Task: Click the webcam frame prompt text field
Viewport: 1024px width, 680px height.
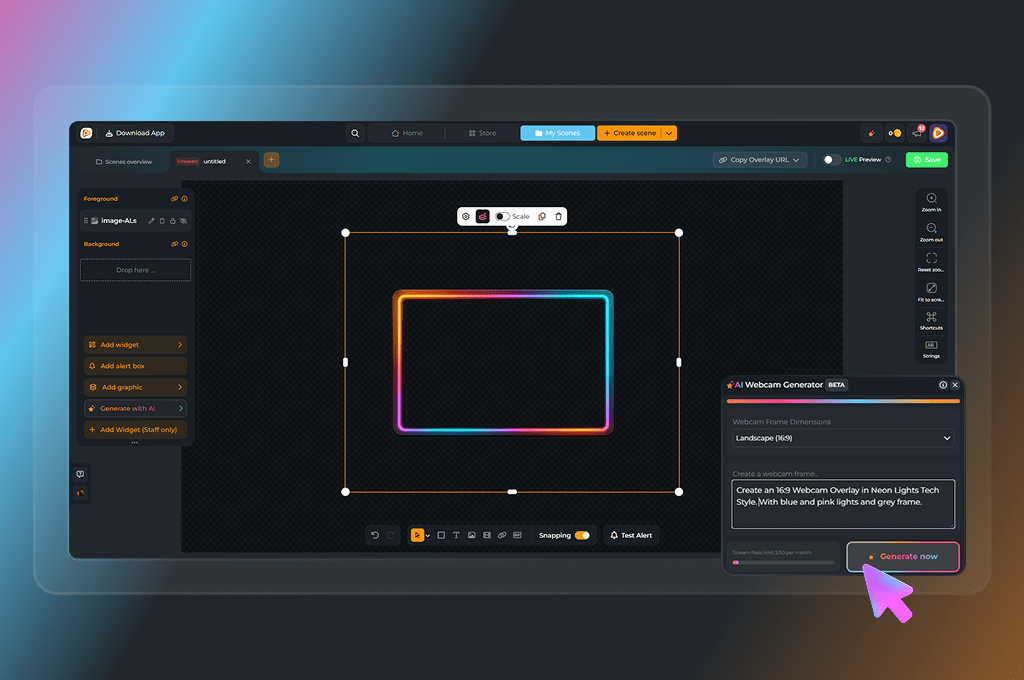Action: [x=843, y=503]
